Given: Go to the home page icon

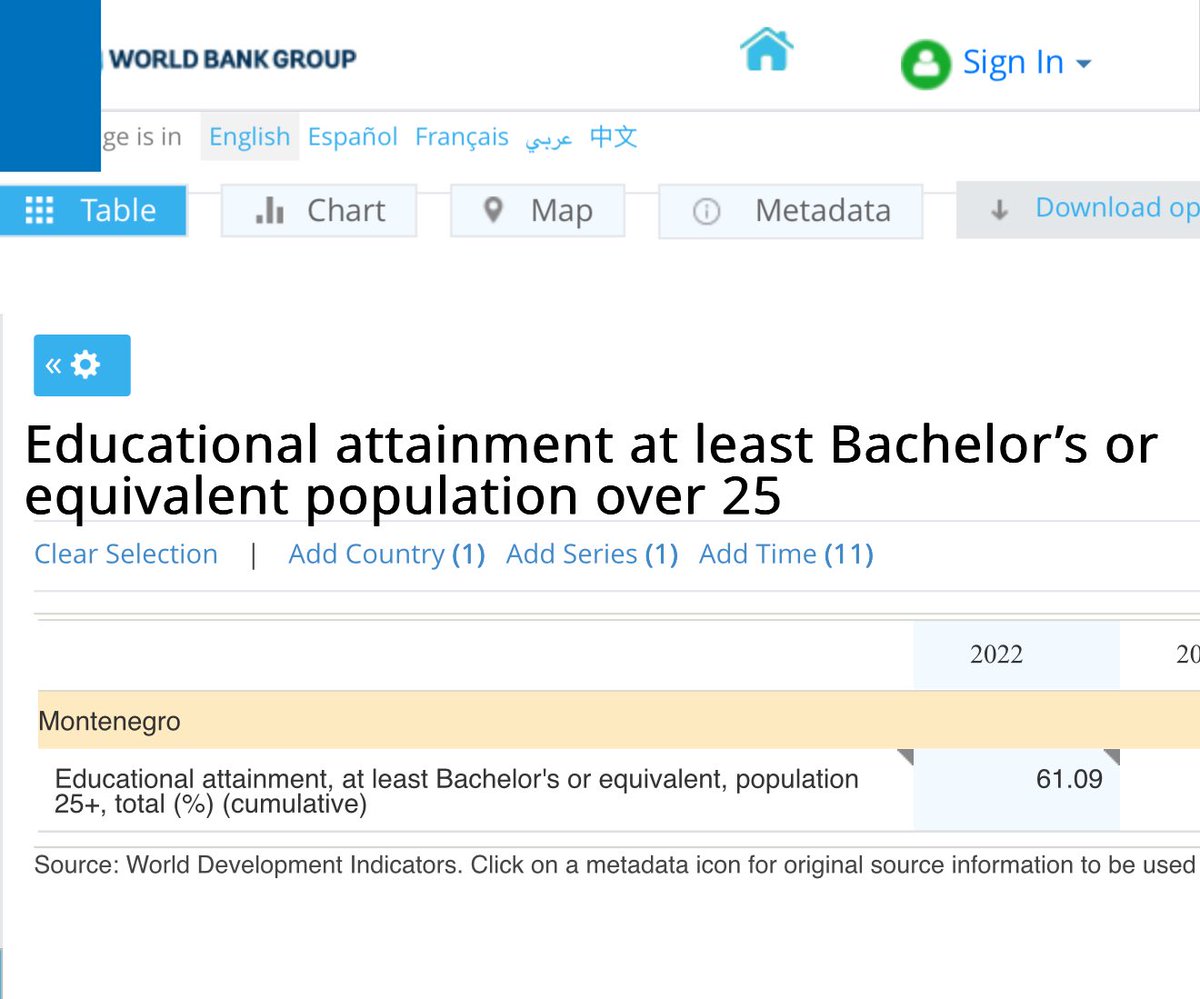Looking at the screenshot, I should tap(766, 49).
